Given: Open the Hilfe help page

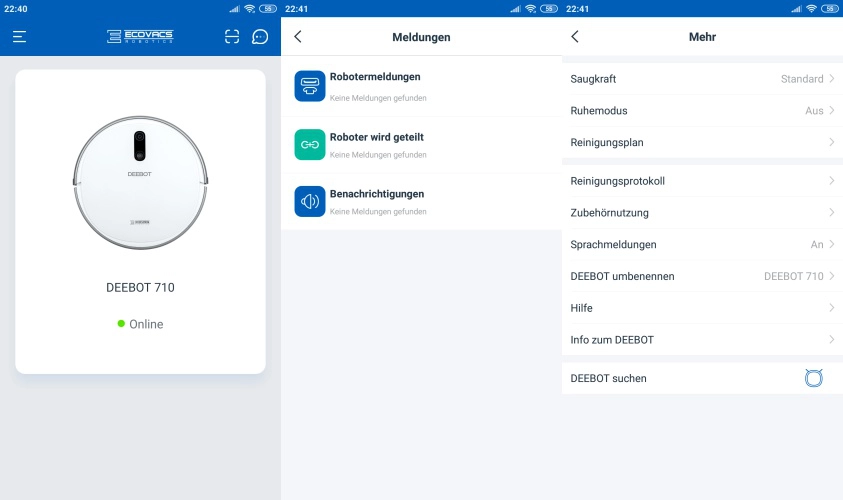Looking at the screenshot, I should (x=702, y=308).
